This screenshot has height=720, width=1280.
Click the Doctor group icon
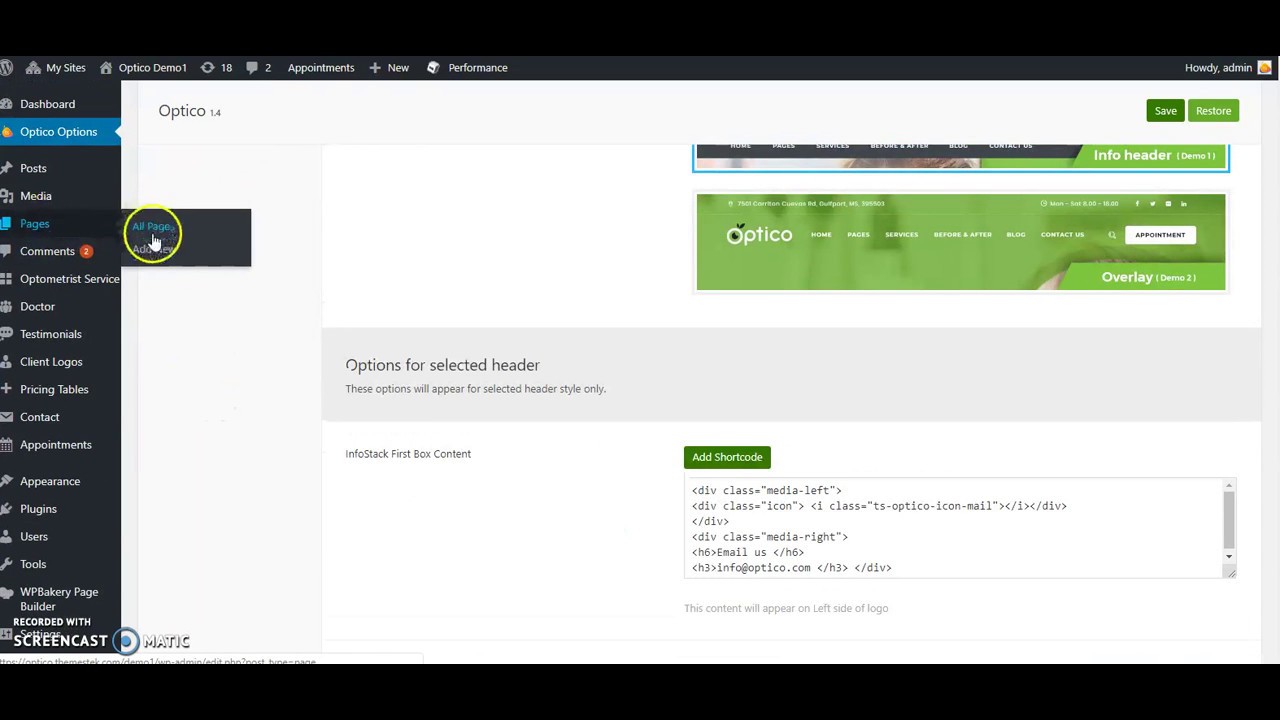click(x=5, y=306)
